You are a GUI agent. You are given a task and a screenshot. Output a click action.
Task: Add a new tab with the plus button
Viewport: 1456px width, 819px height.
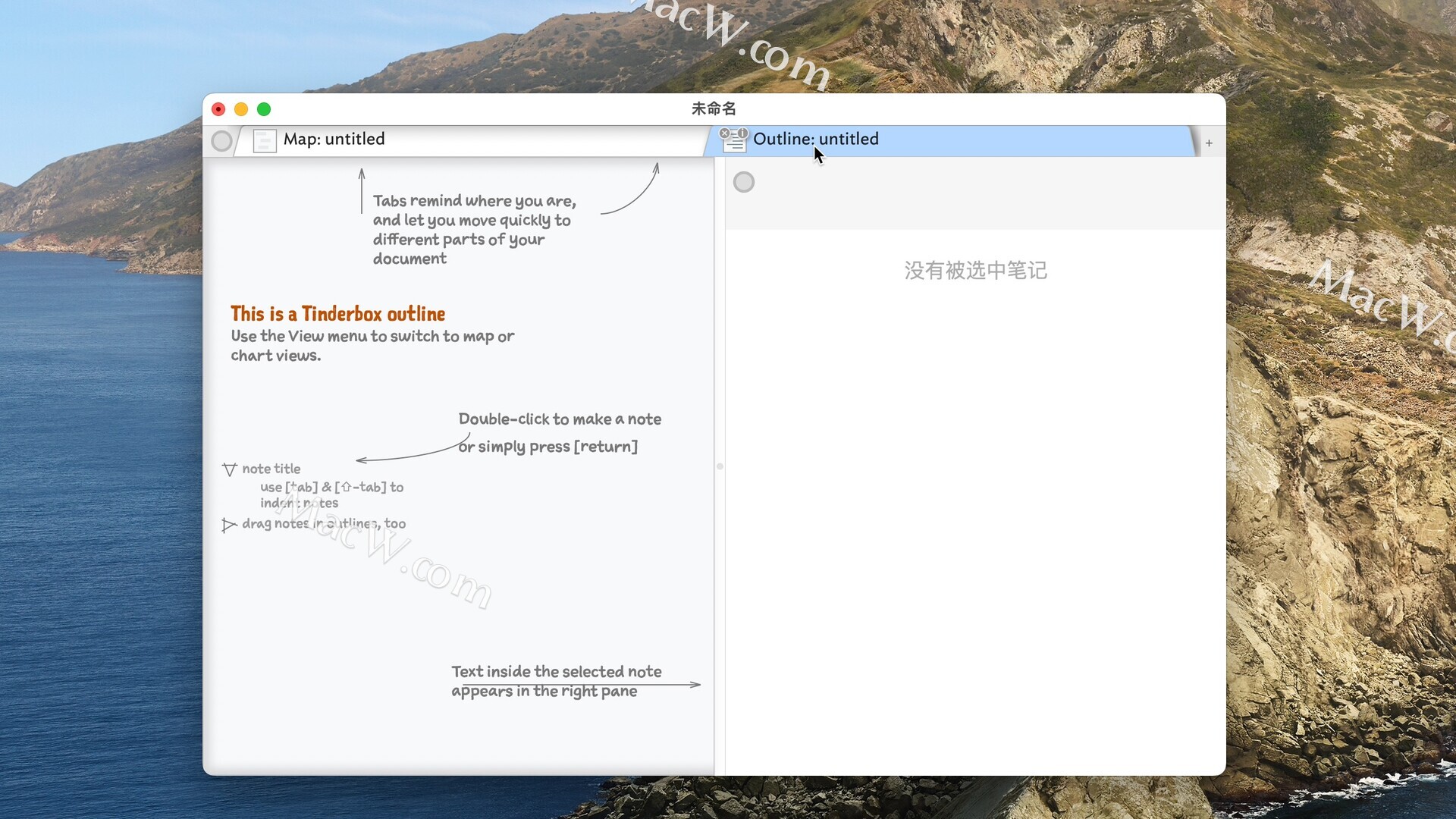(1209, 143)
